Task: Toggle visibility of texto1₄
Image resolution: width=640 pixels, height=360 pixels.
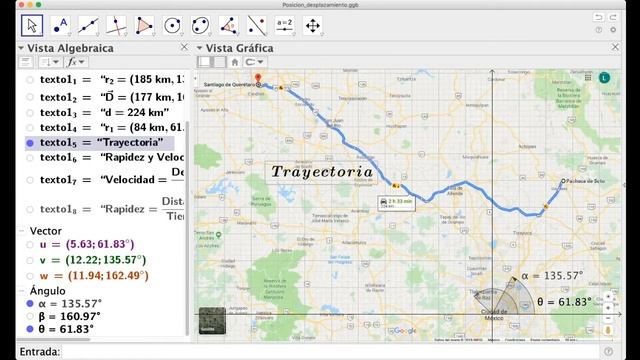Action: click(30, 128)
